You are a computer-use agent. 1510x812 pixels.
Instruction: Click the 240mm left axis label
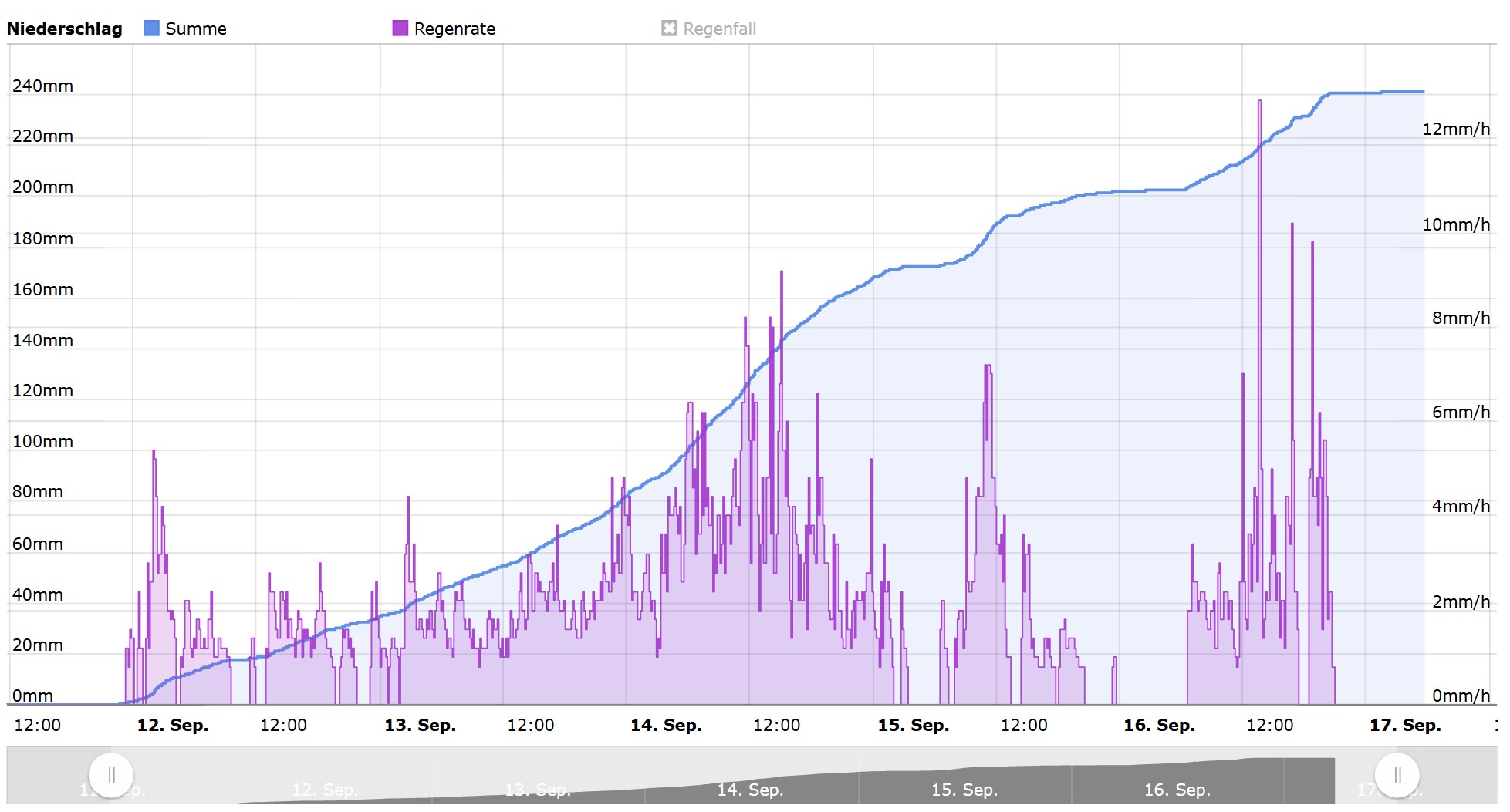pos(42,86)
